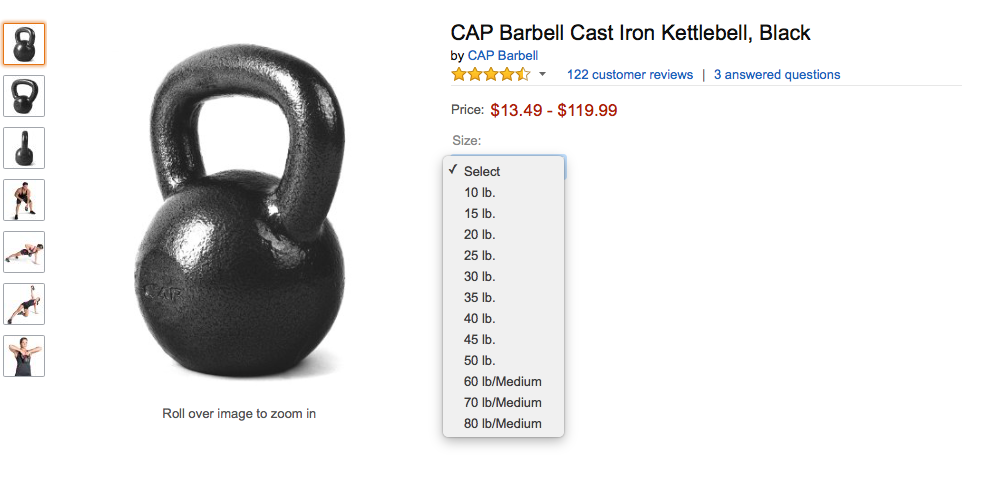Viewport: 982px width, 481px height.
Task: Select the kneeling kettlebell raise thumbnail
Action: coord(24,304)
